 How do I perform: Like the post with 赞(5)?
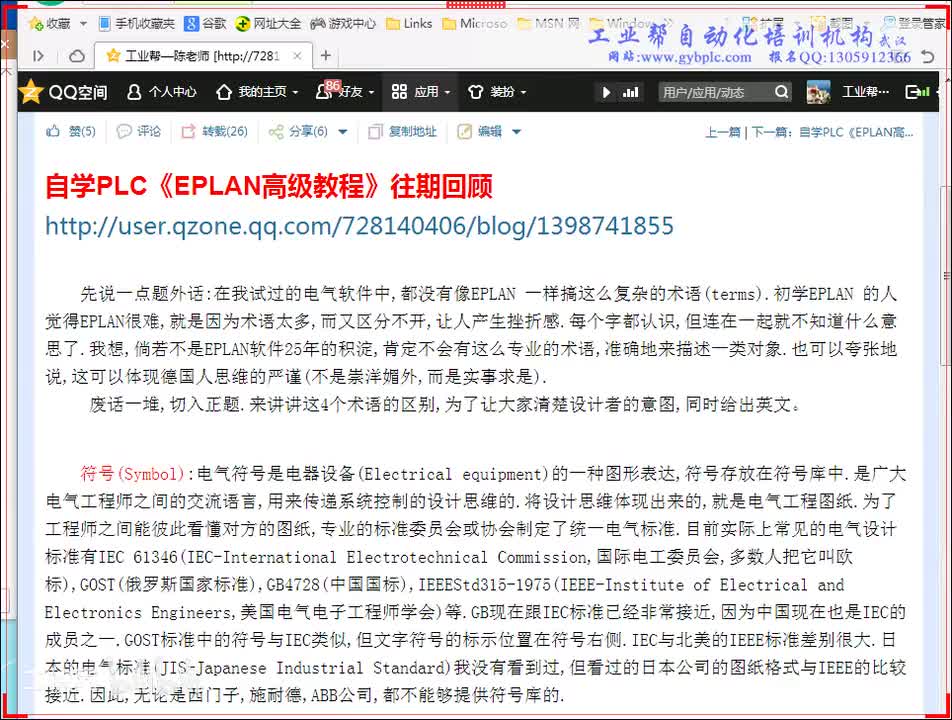[x=71, y=131]
